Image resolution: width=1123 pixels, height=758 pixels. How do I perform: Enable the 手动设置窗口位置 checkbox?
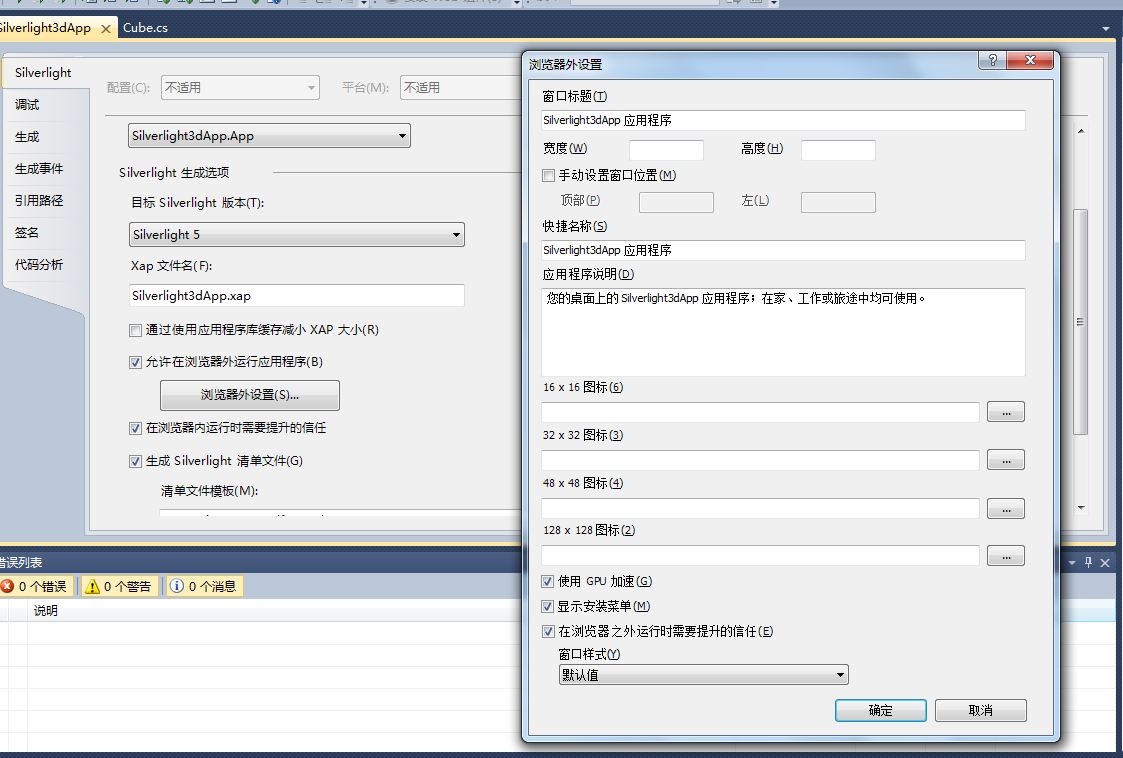(548, 176)
